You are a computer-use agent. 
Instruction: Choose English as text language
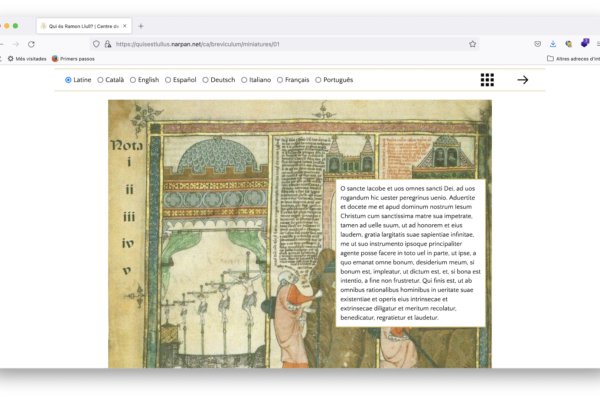[134, 80]
